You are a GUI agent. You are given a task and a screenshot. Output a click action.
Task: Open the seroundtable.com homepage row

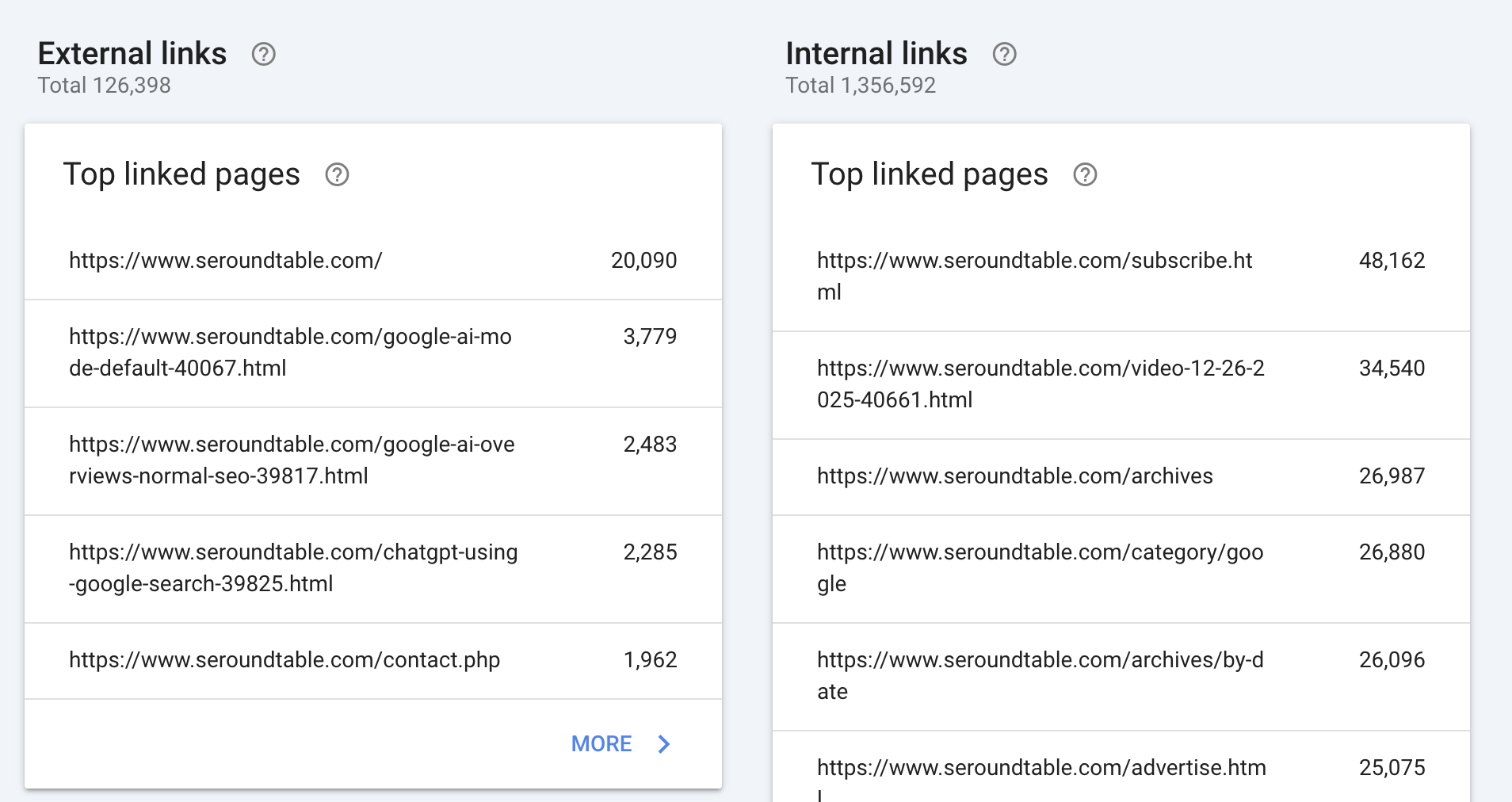click(372, 261)
